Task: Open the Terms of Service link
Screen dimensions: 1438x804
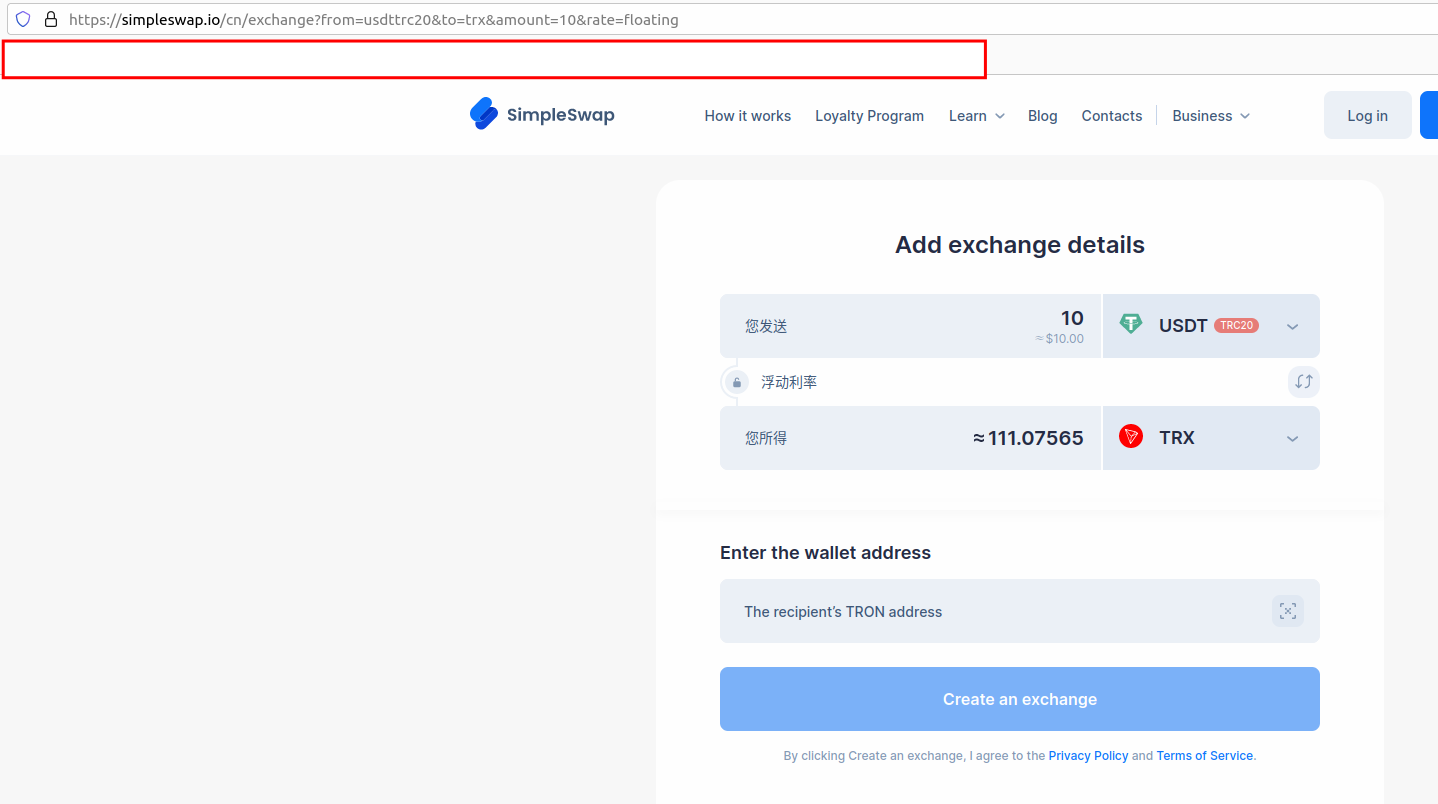Action: [x=1204, y=756]
